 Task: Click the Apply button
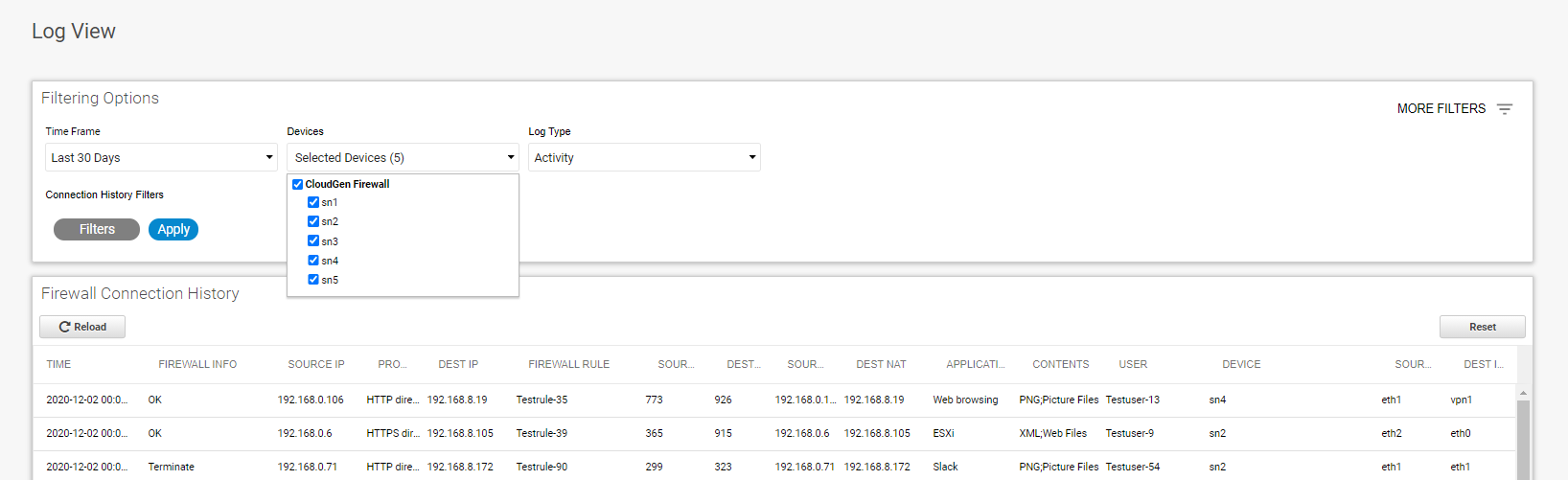click(x=173, y=229)
